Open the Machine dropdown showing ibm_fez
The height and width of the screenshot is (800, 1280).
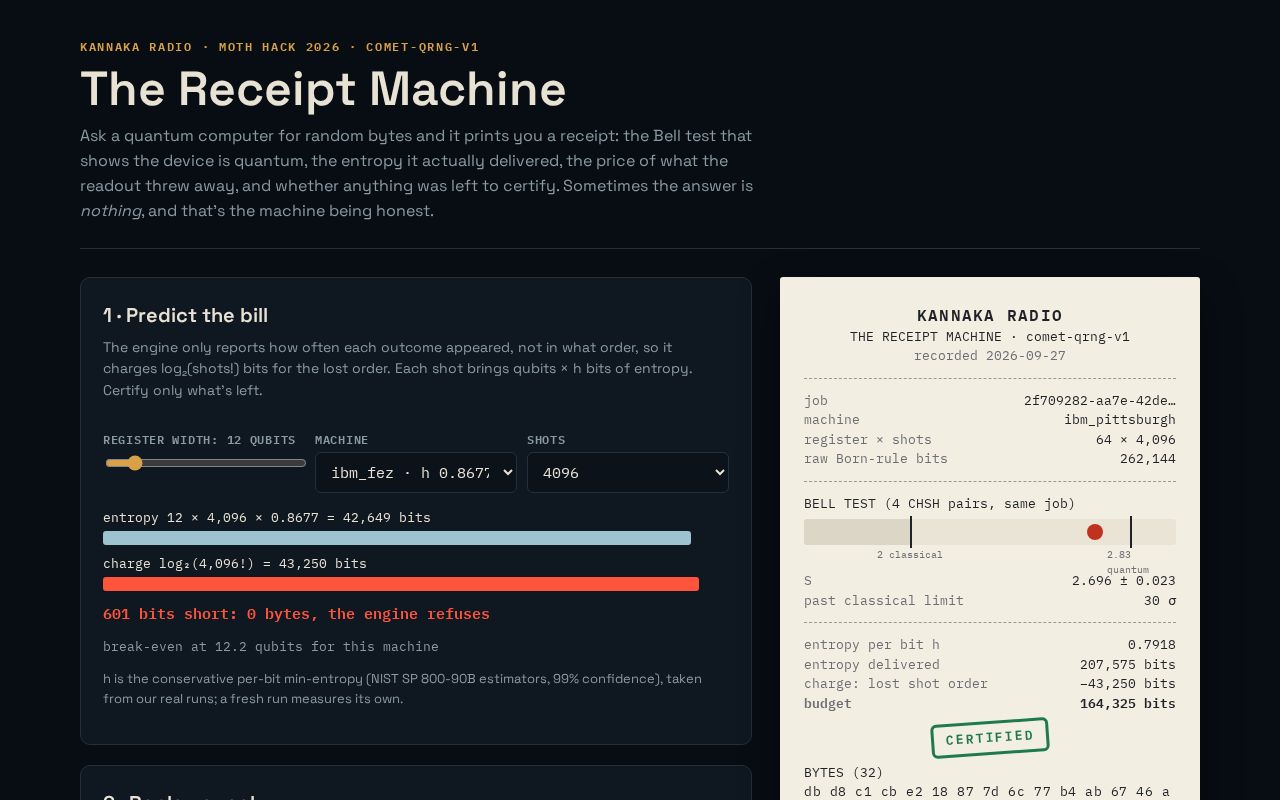pyautogui.click(x=416, y=473)
